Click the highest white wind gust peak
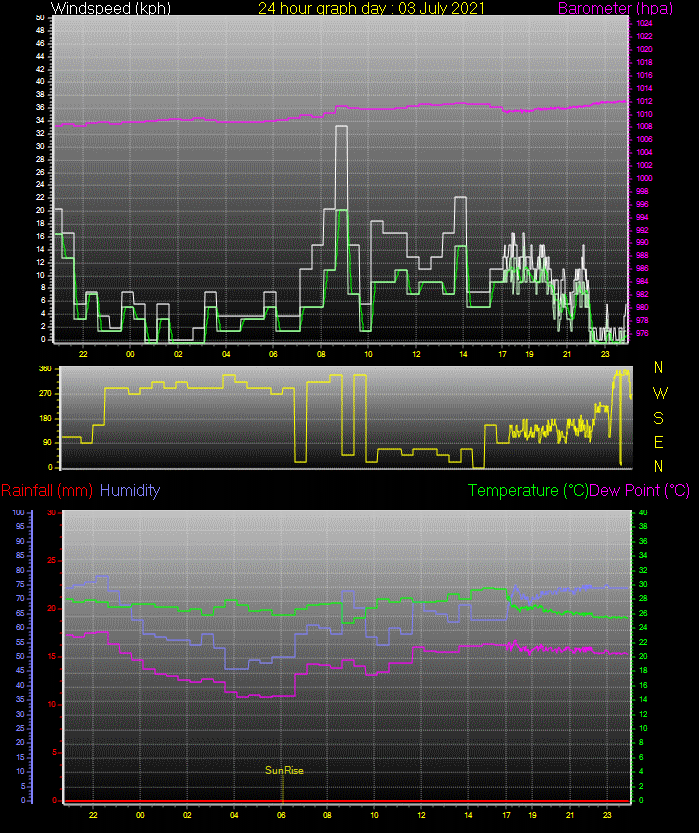 [341, 127]
